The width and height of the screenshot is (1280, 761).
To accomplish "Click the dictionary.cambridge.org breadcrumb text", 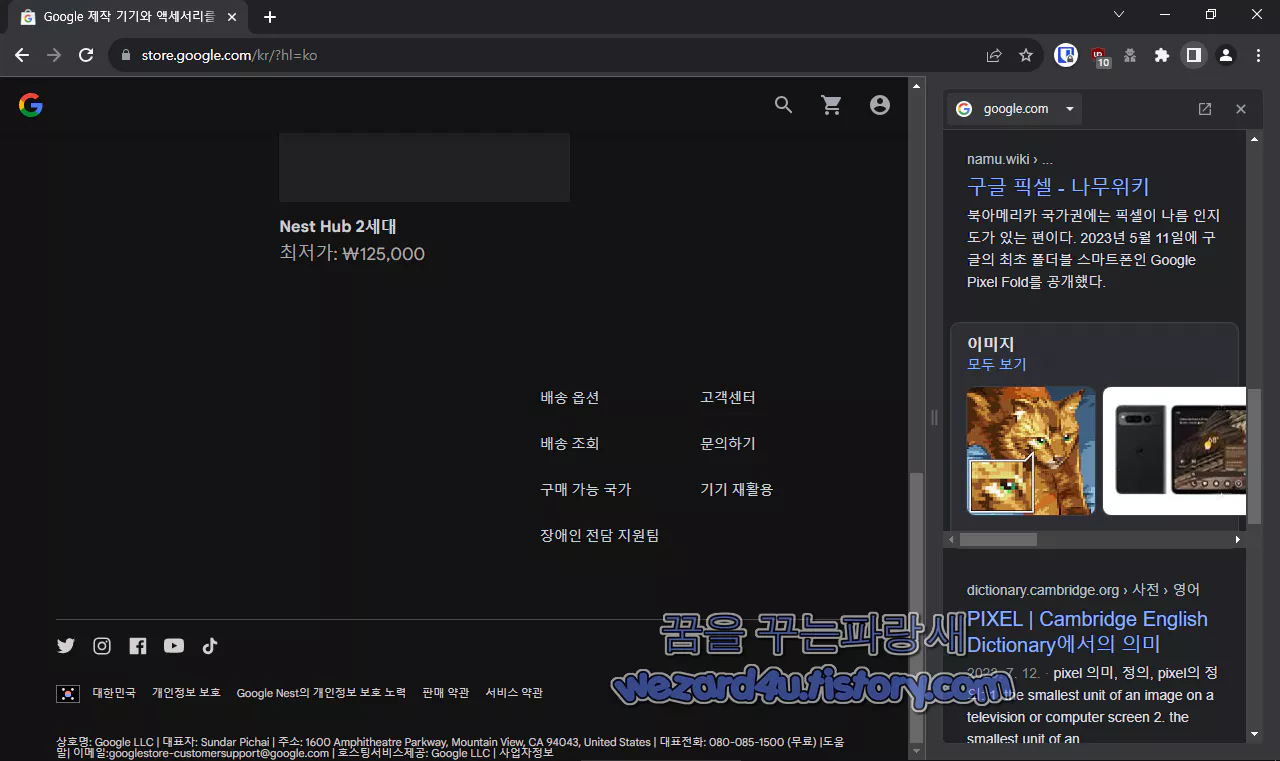I will [1083, 590].
